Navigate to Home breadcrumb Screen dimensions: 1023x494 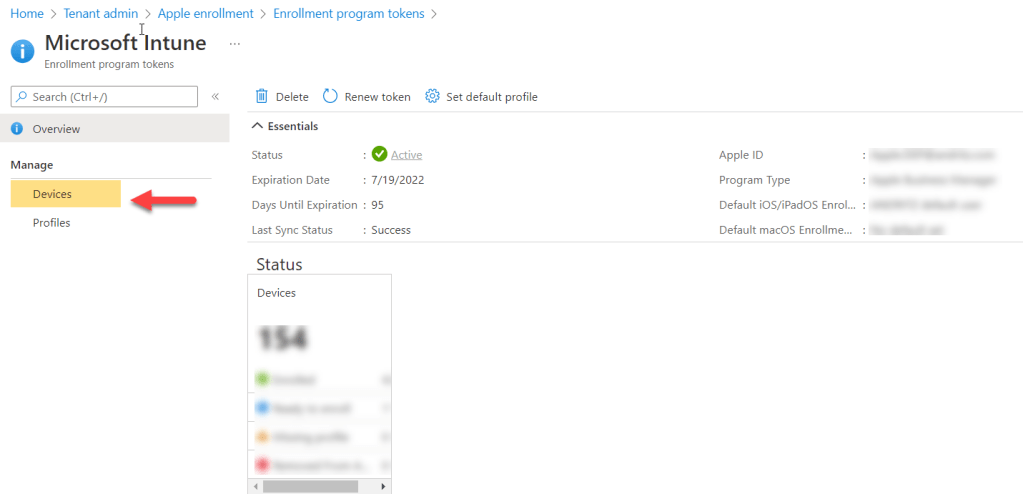pyautogui.click(x=26, y=14)
